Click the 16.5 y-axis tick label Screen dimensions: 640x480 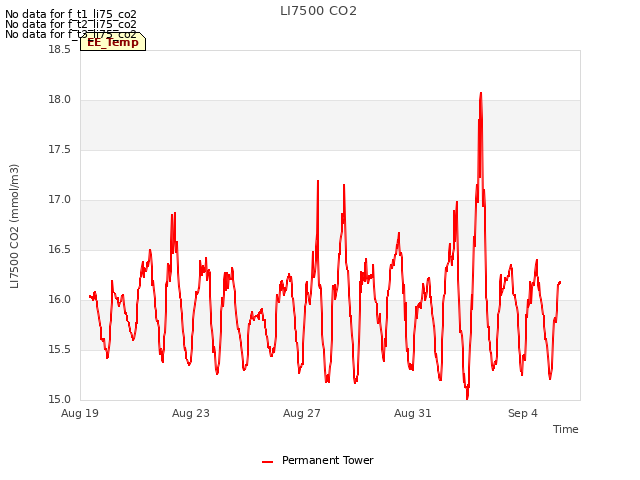60,250
